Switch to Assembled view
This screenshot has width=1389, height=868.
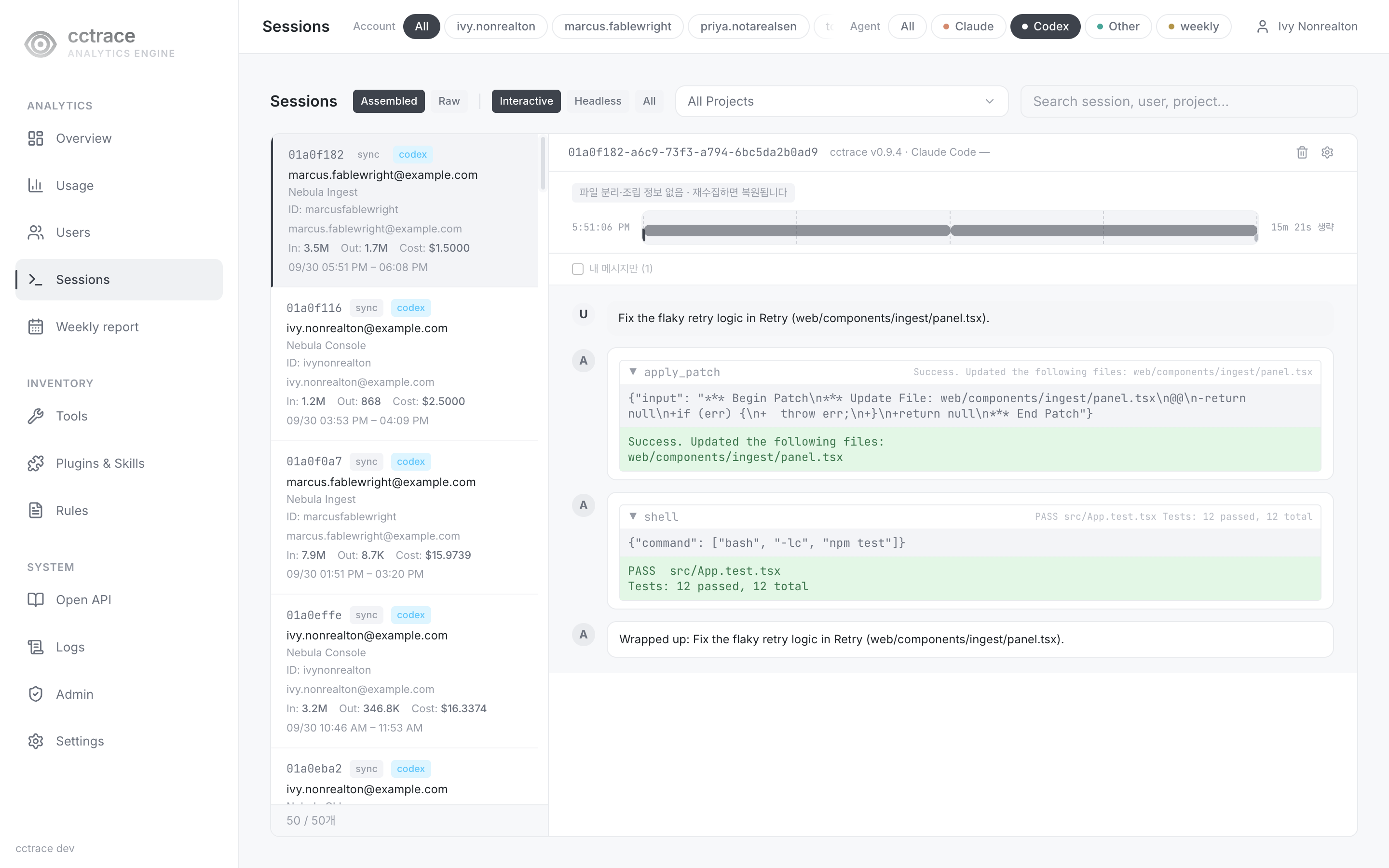point(389,101)
